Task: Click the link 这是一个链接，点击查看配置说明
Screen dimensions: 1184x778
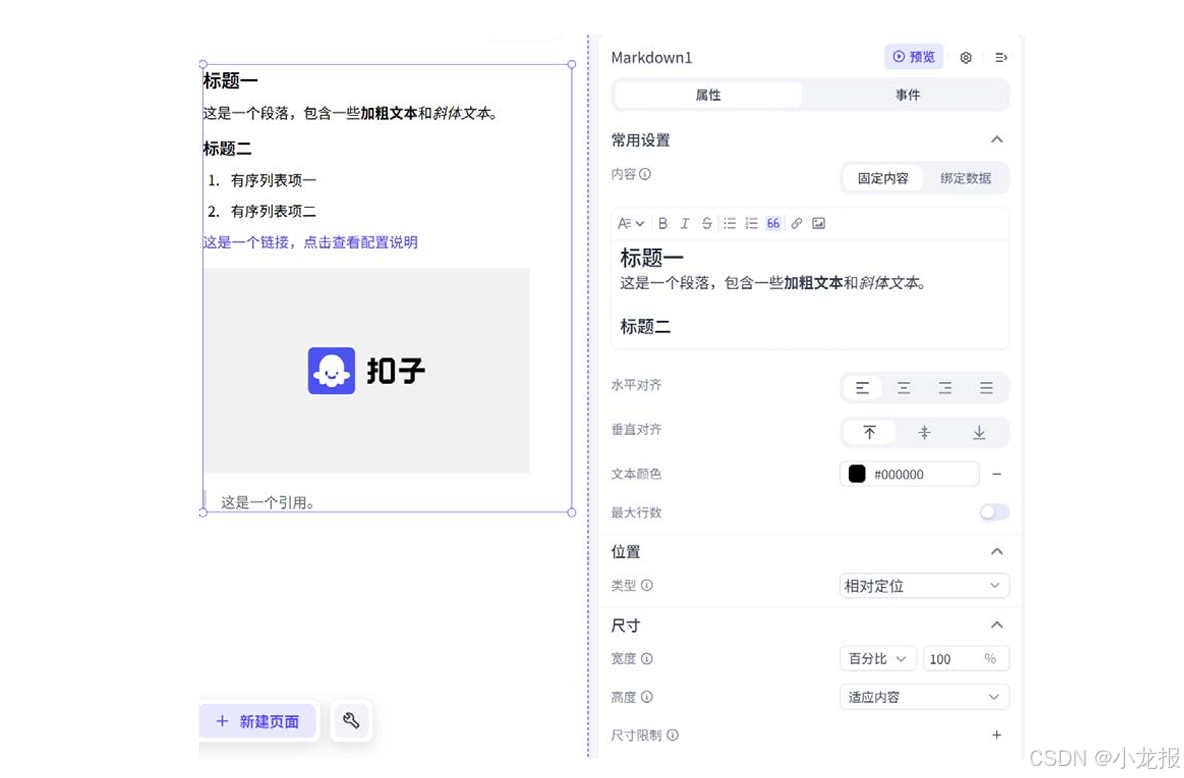Action: pos(310,242)
